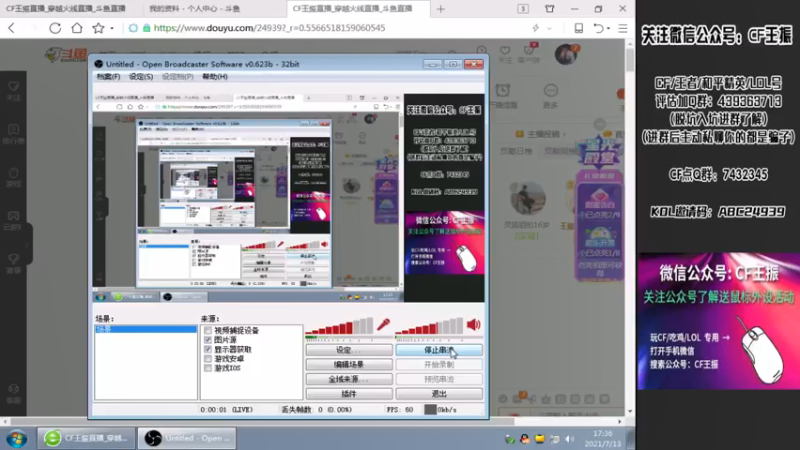Viewport: 800px width, 450px height.
Task: Open the browser skin shirt icon
Action: coord(549,9)
